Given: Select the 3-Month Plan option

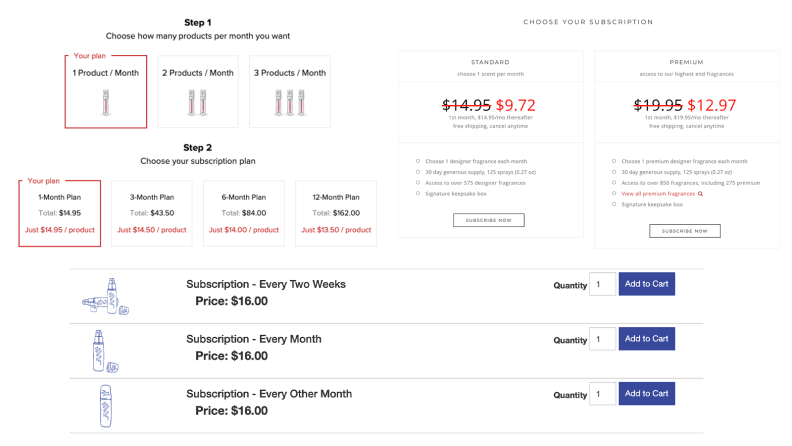Looking at the screenshot, I should pyautogui.click(x=152, y=213).
